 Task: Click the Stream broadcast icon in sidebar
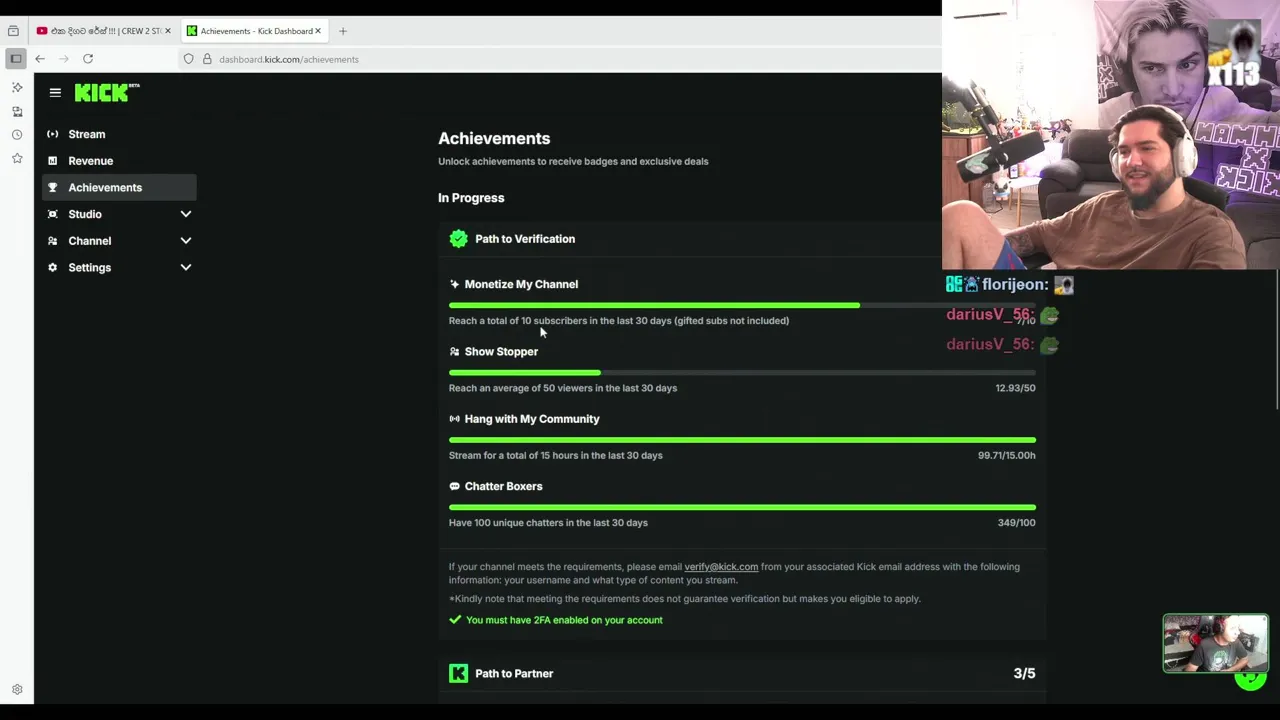point(53,134)
